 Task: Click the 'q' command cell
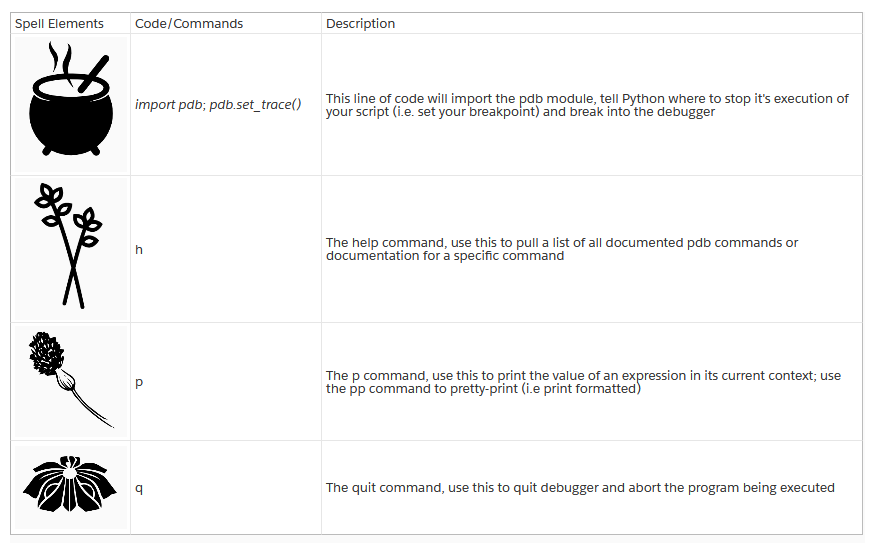tap(226, 487)
